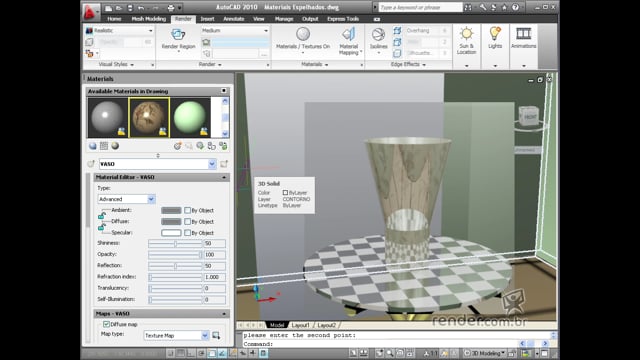Click the Save icon in quick access toolbar

click(x=130, y=8)
